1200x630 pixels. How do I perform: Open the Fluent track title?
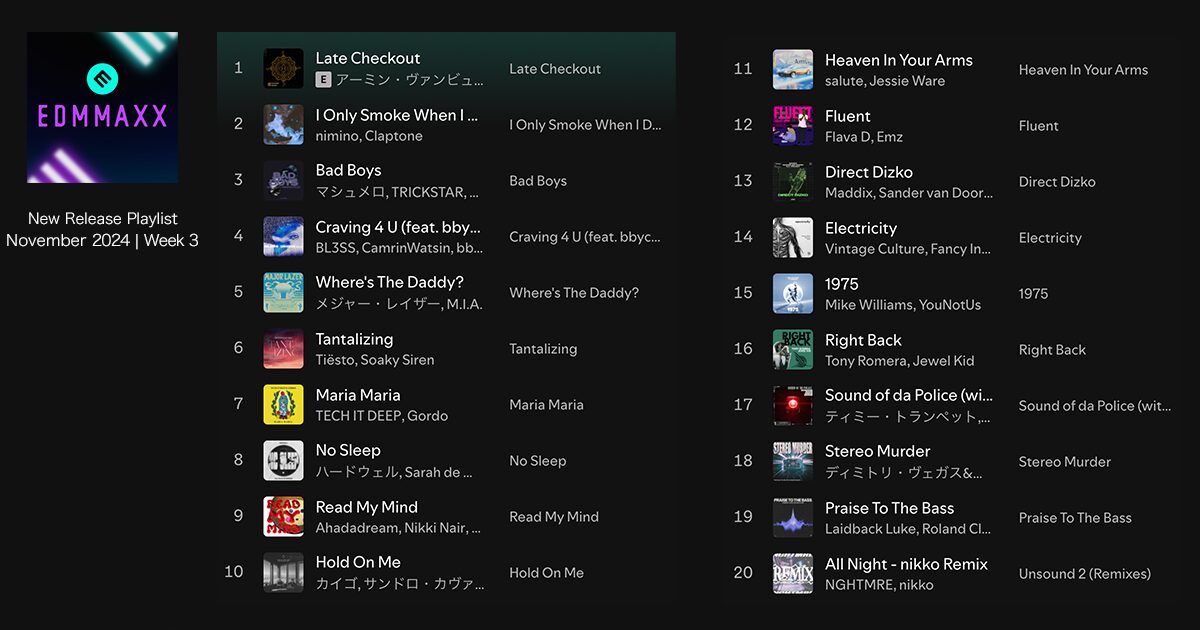[848, 116]
